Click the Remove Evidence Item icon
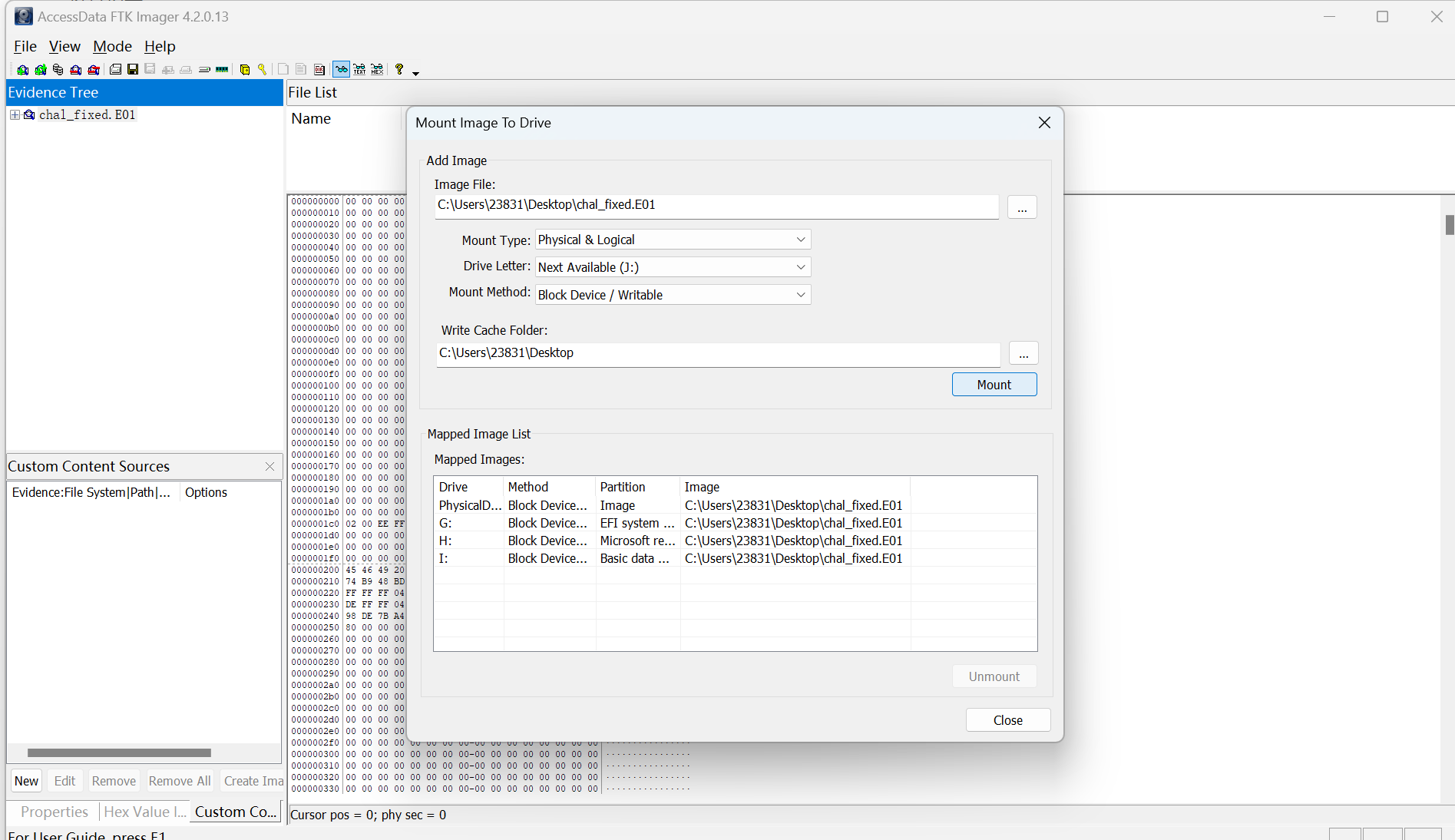The height and width of the screenshot is (840, 1455). tap(75, 70)
